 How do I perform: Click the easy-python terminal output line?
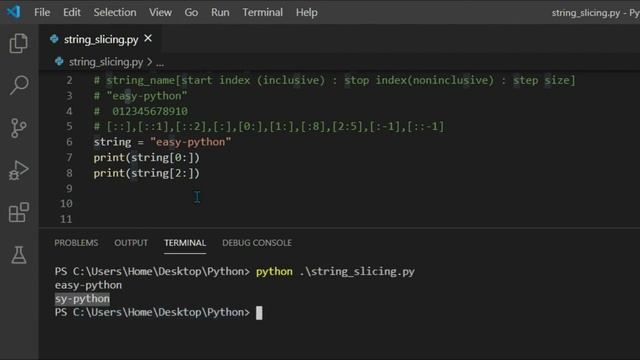[x=89, y=285]
